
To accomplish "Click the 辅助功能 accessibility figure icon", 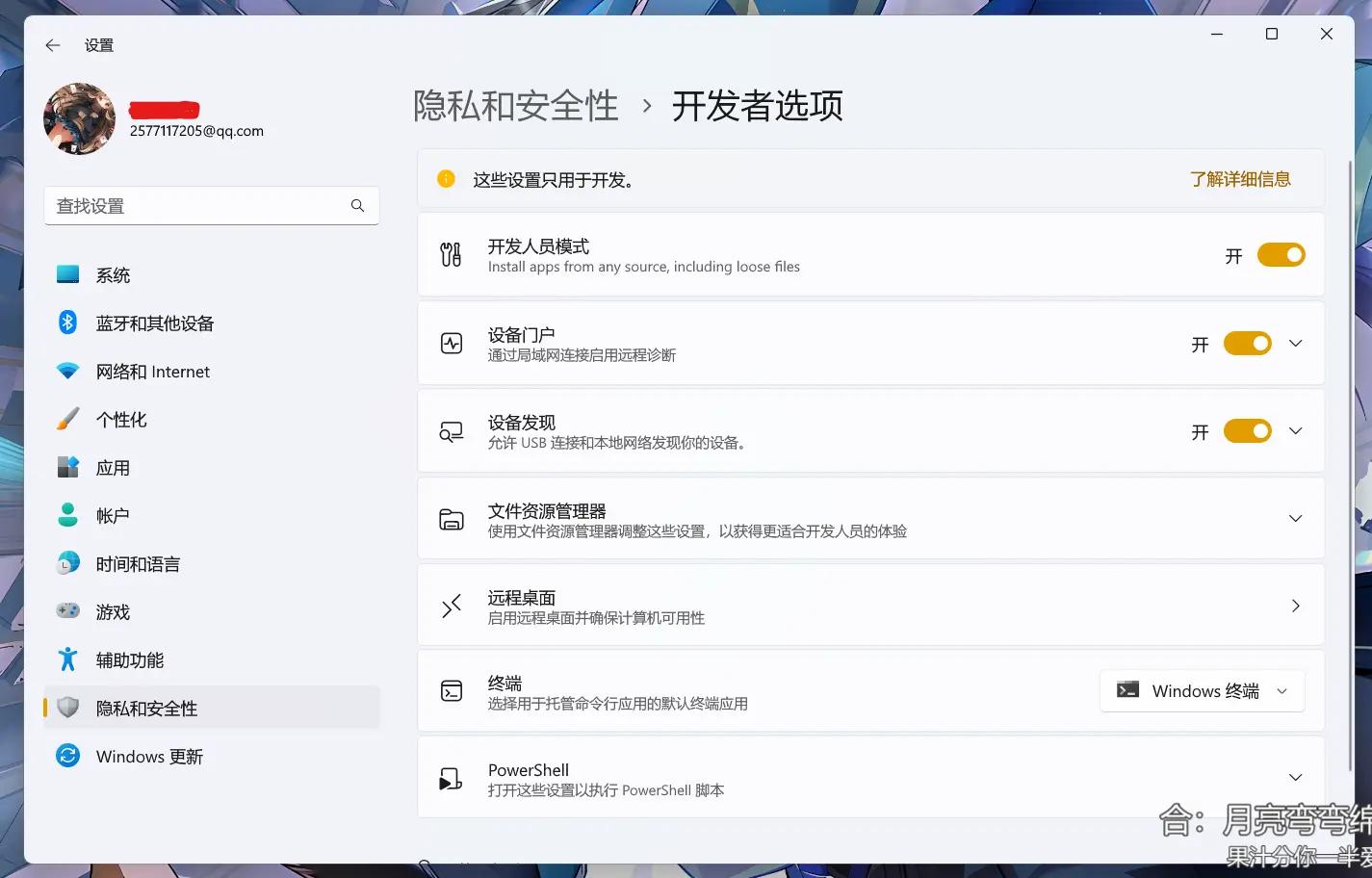I will (67, 659).
